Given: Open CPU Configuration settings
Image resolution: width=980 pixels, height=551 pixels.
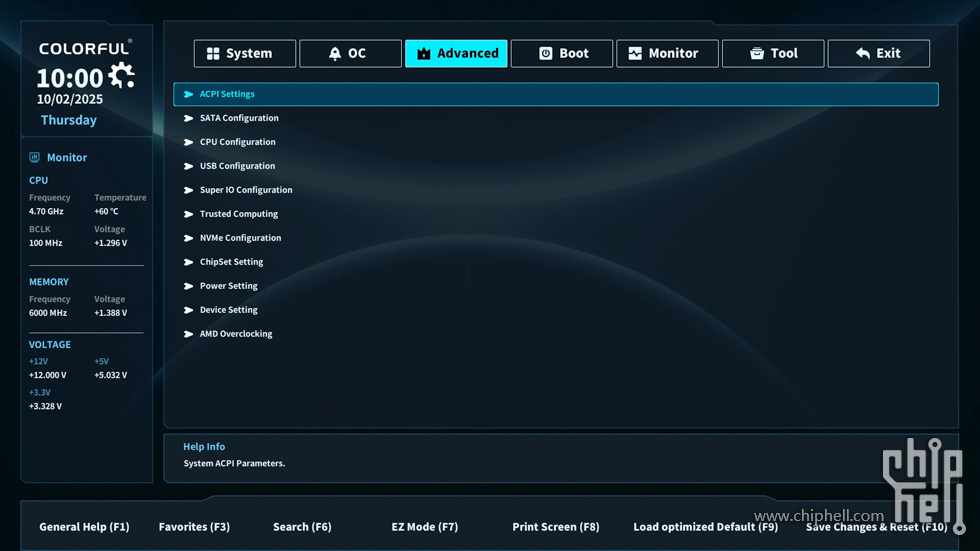Looking at the screenshot, I should coord(237,142).
